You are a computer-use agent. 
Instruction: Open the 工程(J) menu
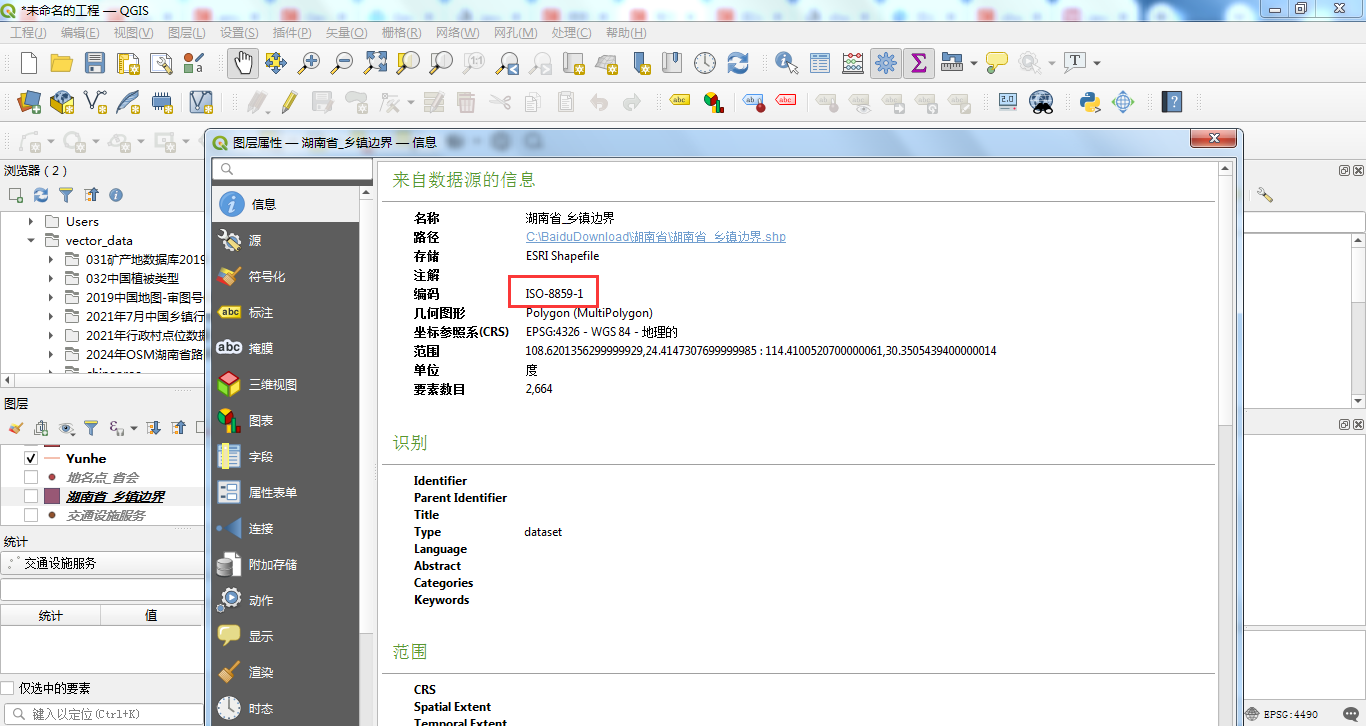pos(28,32)
